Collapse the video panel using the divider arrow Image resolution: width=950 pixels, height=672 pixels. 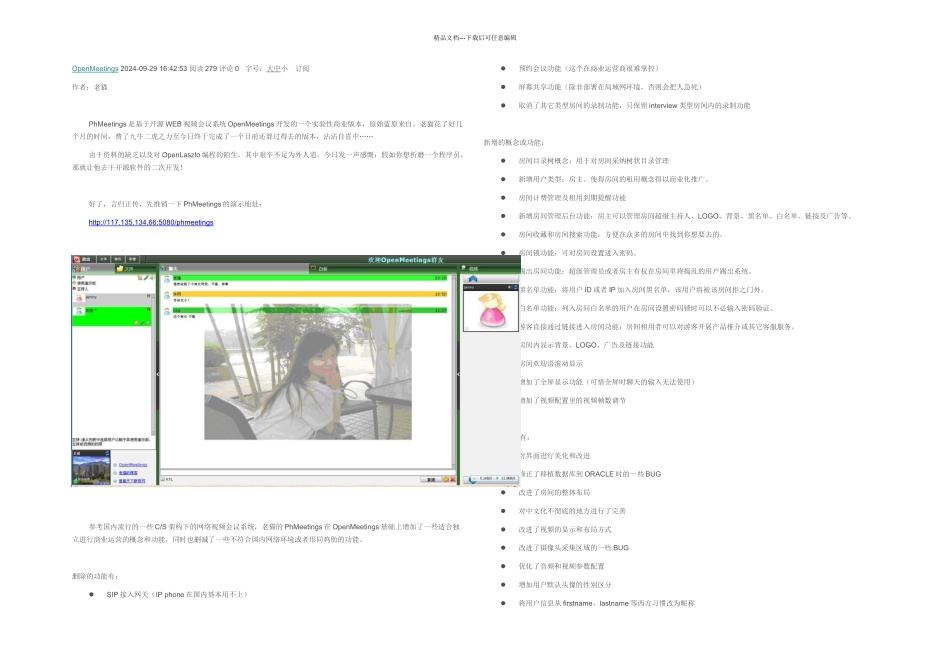coord(457,374)
